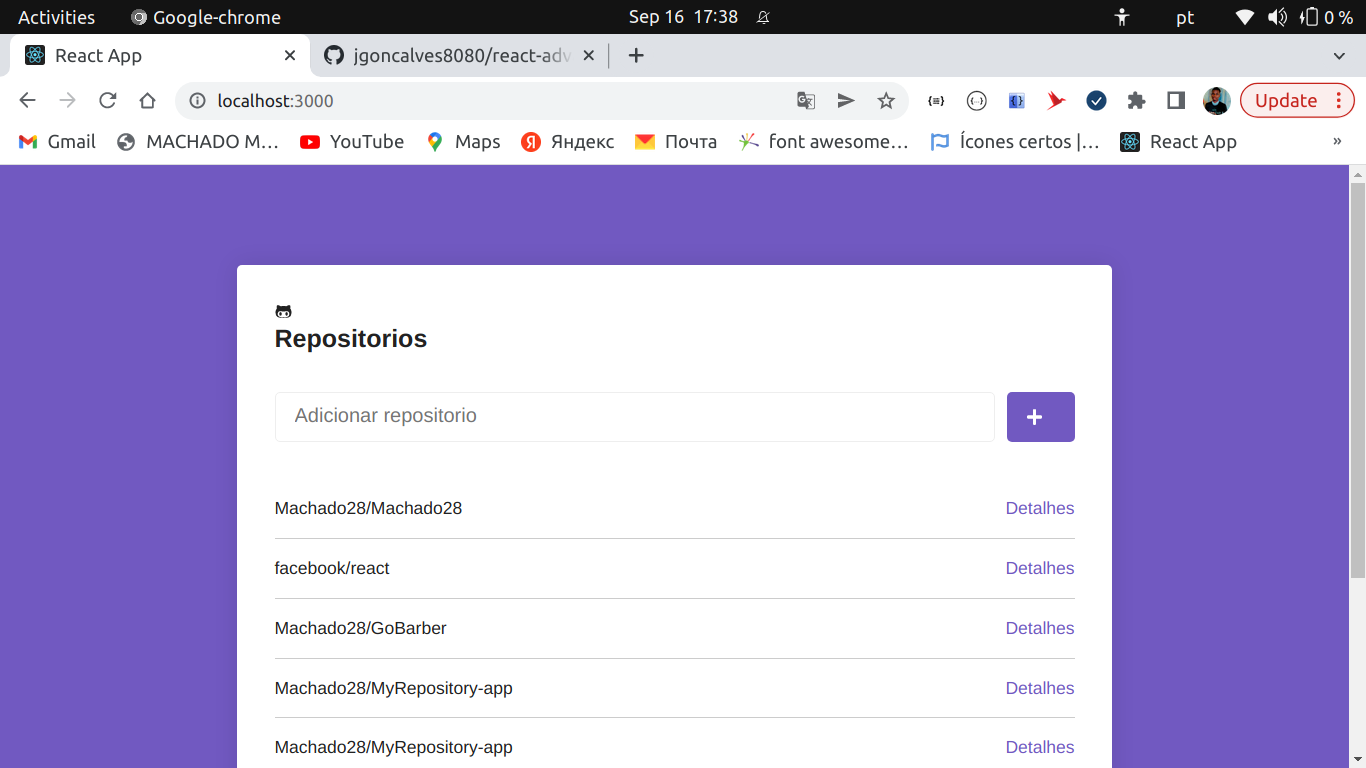The image size is (1366, 768).
Task: Open the Activities menu
Action: [x=57, y=16]
